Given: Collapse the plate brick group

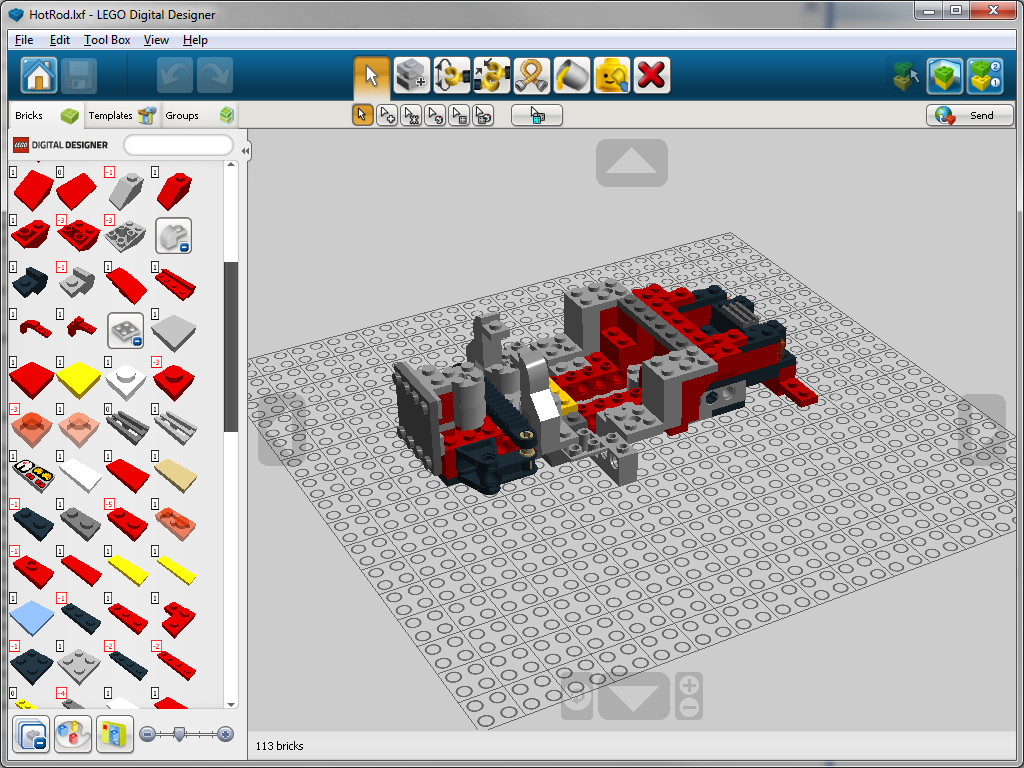Looking at the screenshot, I should [125, 330].
